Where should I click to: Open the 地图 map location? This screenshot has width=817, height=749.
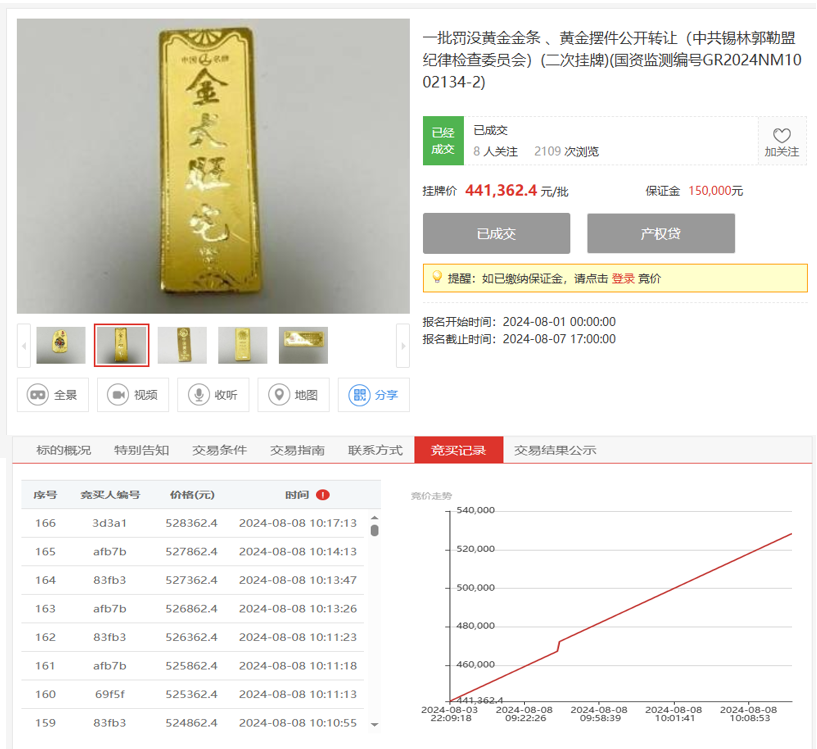[x=293, y=395]
